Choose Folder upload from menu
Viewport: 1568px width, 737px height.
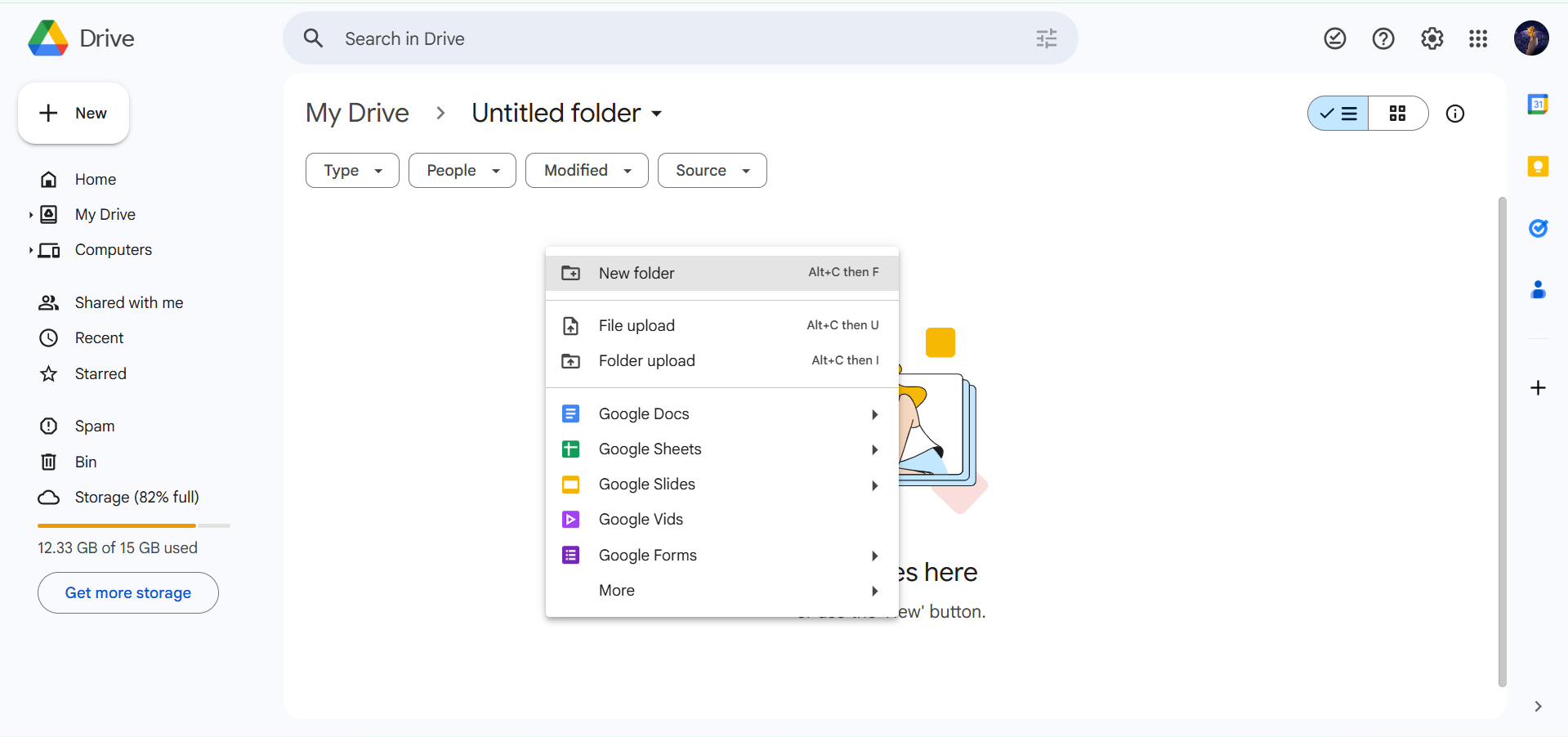tap(722, 361)
